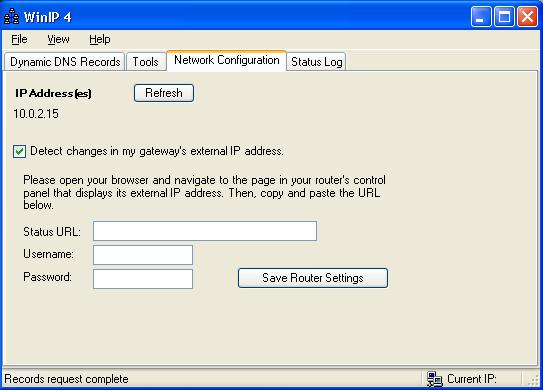
Task: Click into the Username field
Action: (x=143, y=255)
